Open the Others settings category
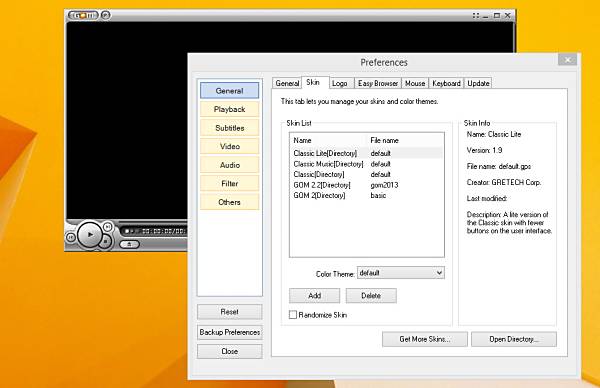The width and height of the screenshot is (600, 388). (x=230, y=202)
